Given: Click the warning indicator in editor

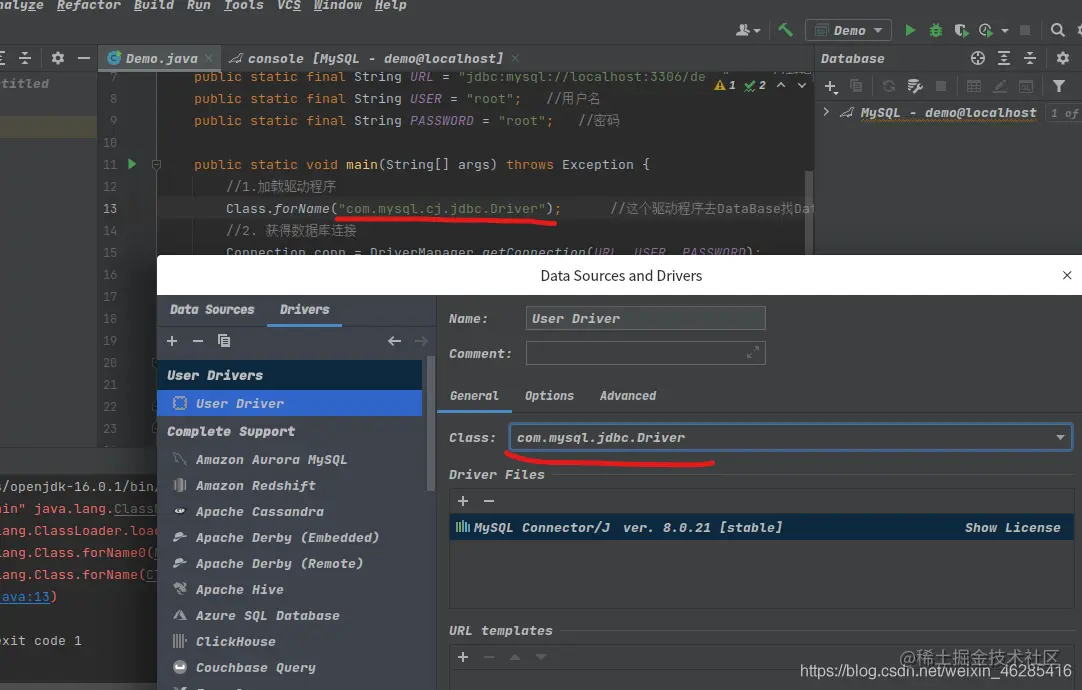Looking at the screenshot, I should pos(725,86).
